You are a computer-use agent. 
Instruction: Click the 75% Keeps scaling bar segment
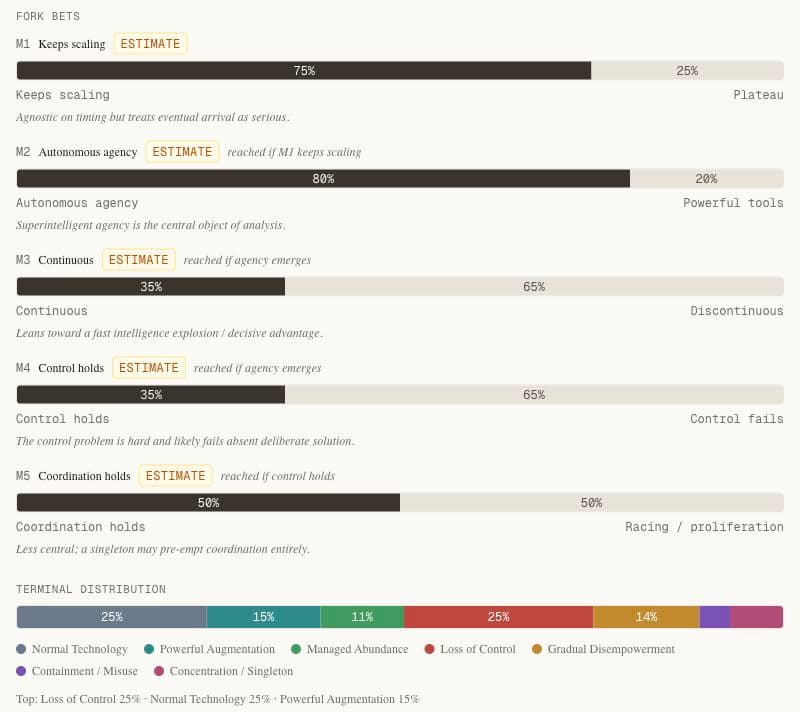304,70
